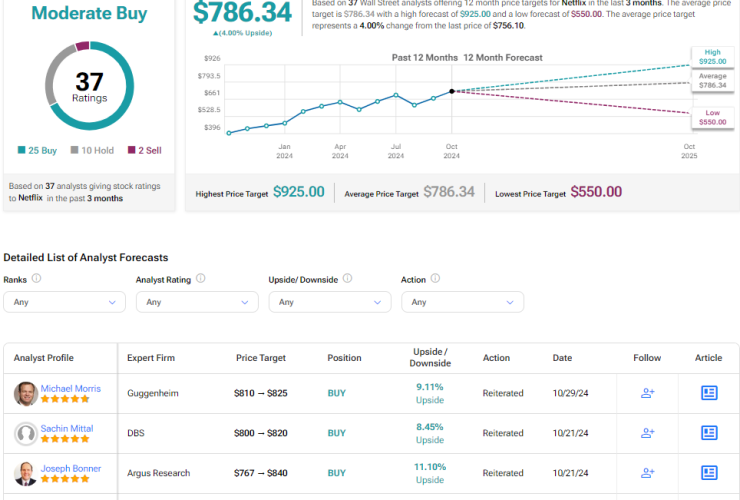Image resolution: width=740 pixels, height=500 pixels.
Task: Open Joseph Bonner's analyst profile link
Action: pyautogui.click(x=70, y=468)
